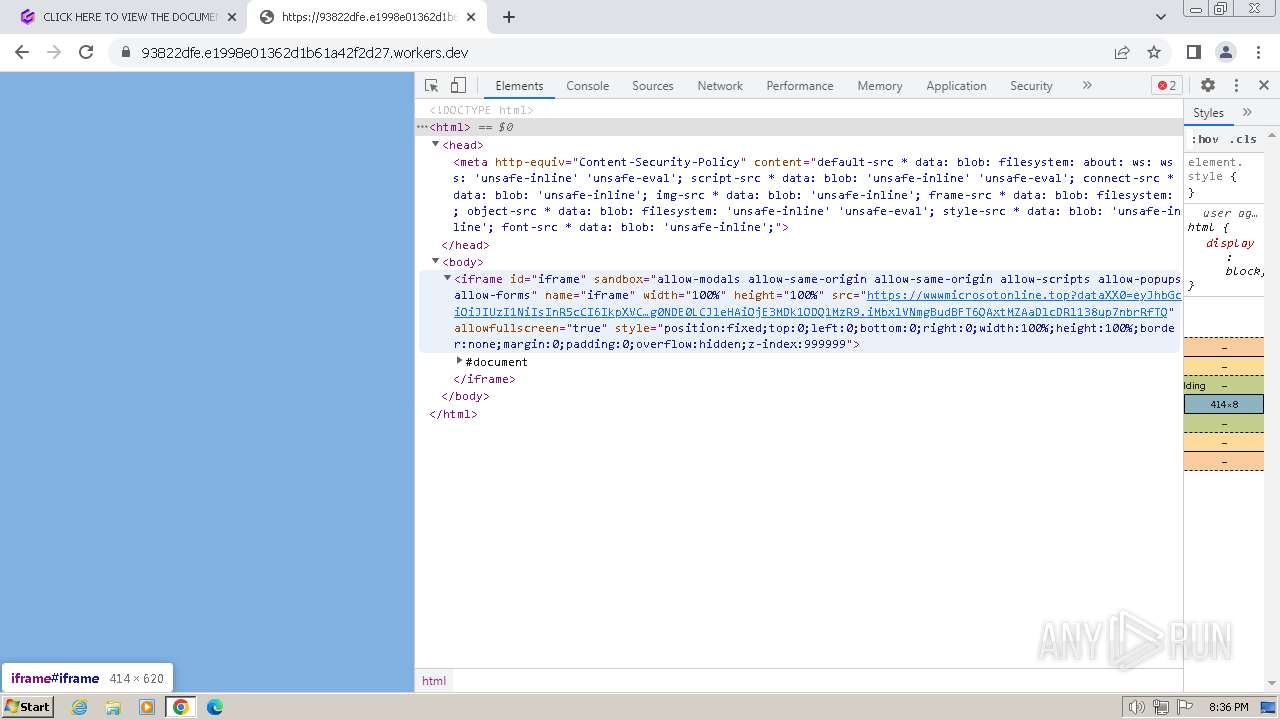Open Microsoft Edge from taskbar
This screenshot has height=720, width=1280.
pos(215,707)
